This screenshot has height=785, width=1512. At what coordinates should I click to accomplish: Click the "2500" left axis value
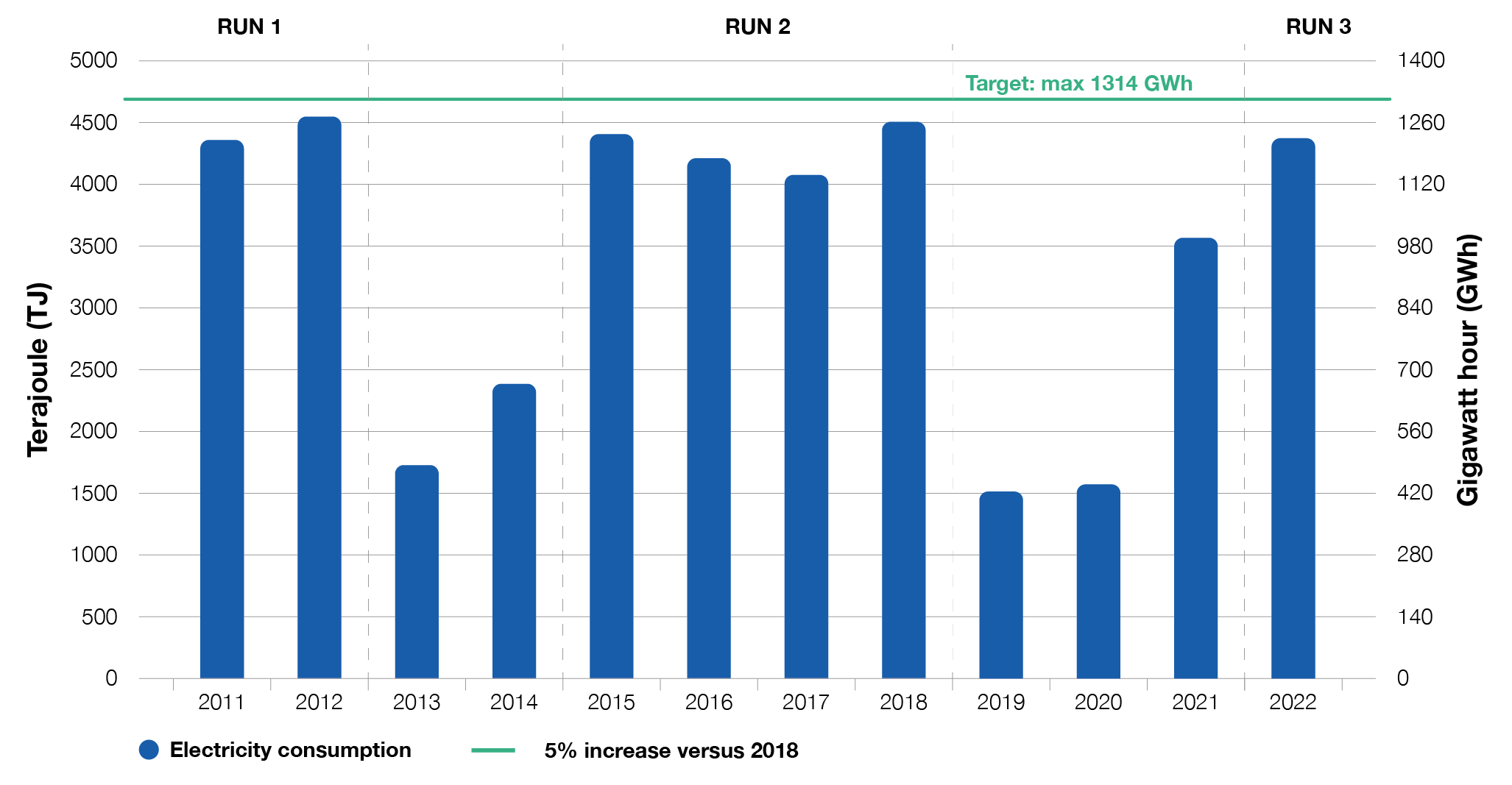(93, 370)
